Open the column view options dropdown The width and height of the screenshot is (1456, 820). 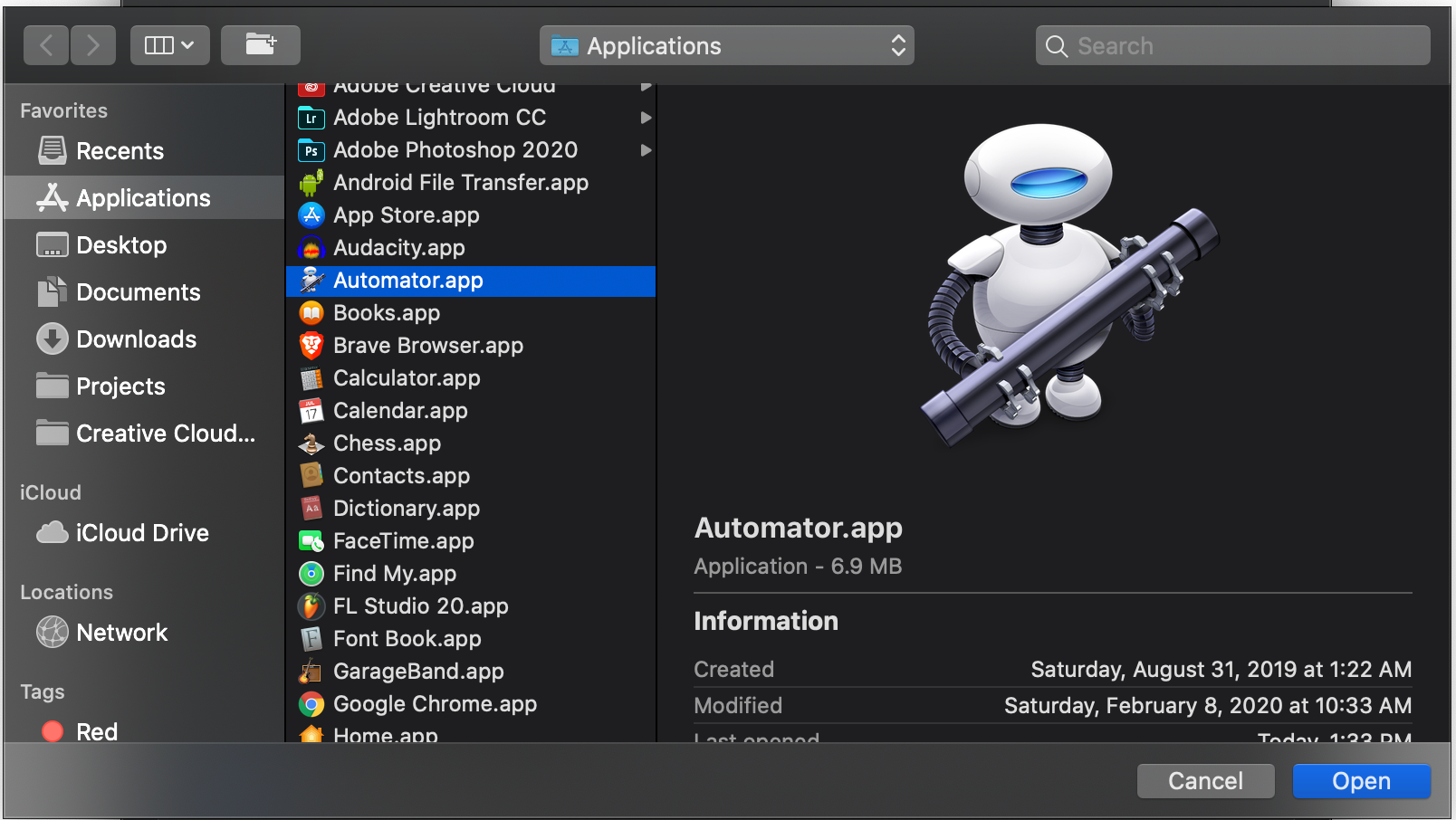170,45
